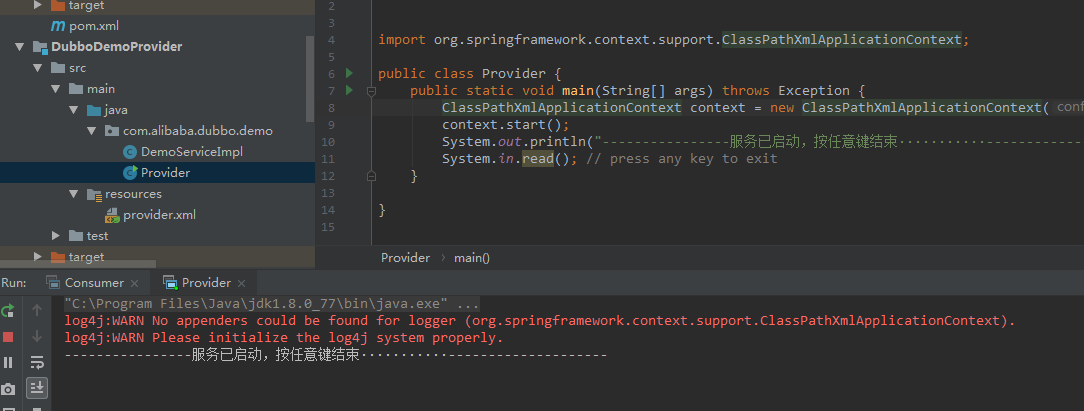The height and width of the screenshot is (411, 1084).
Task: Rerun the Provider with green rerun icon
Action: [x=8, y=311]
